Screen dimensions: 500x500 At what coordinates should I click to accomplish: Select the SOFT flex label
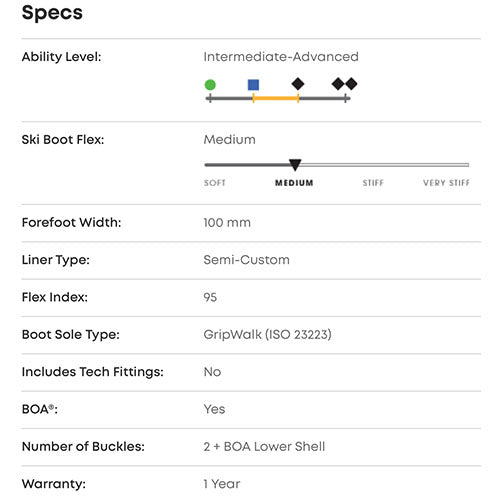click(x=215, y=183)
